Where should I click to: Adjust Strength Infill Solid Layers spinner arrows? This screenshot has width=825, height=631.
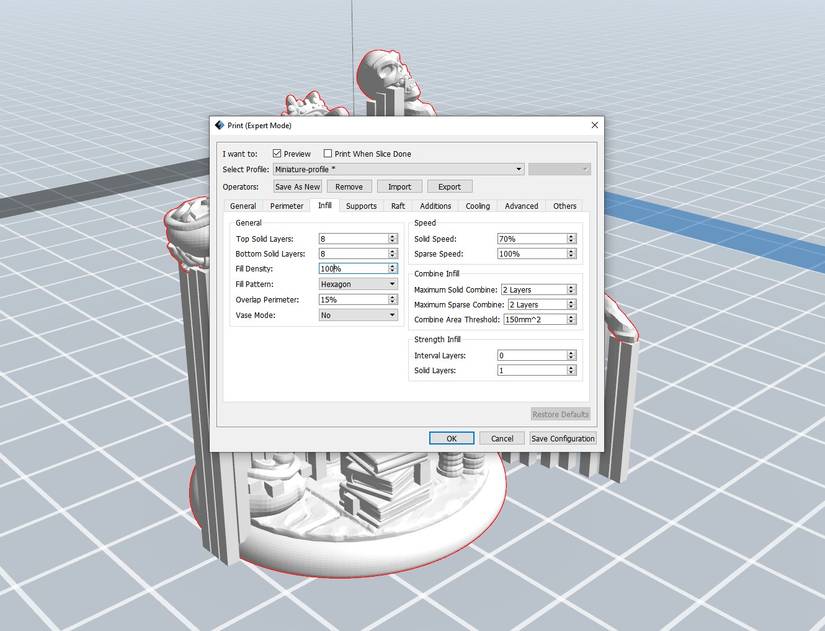click(x=571, y=370)
